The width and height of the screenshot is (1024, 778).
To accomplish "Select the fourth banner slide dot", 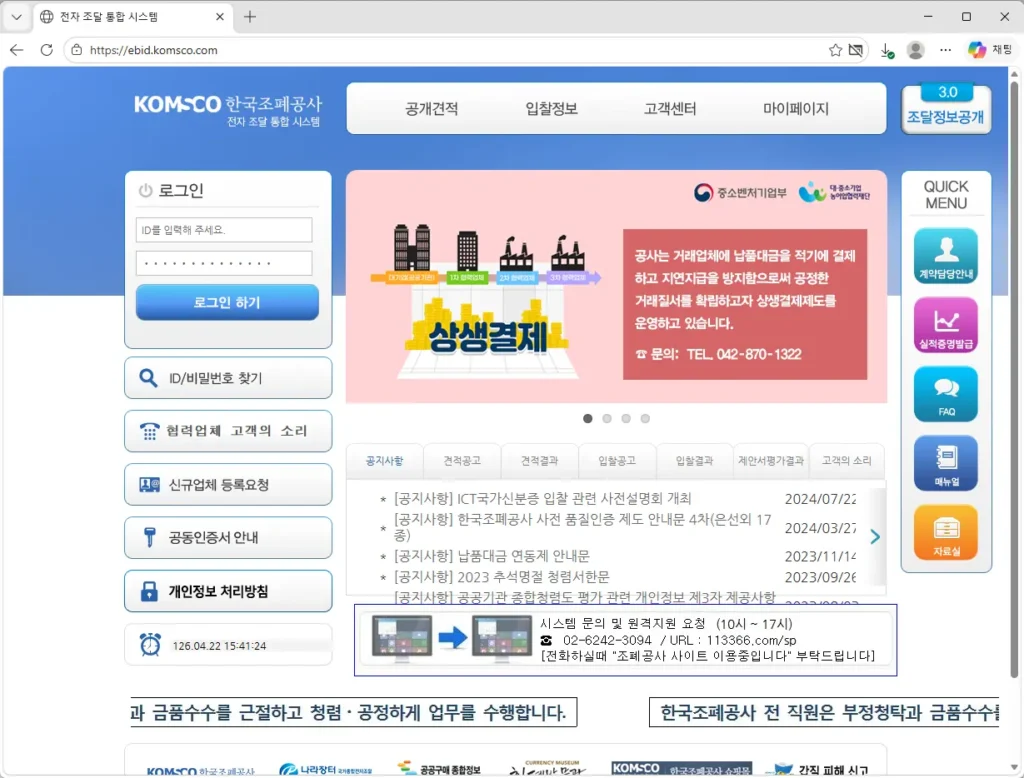I will coord(645,419).
